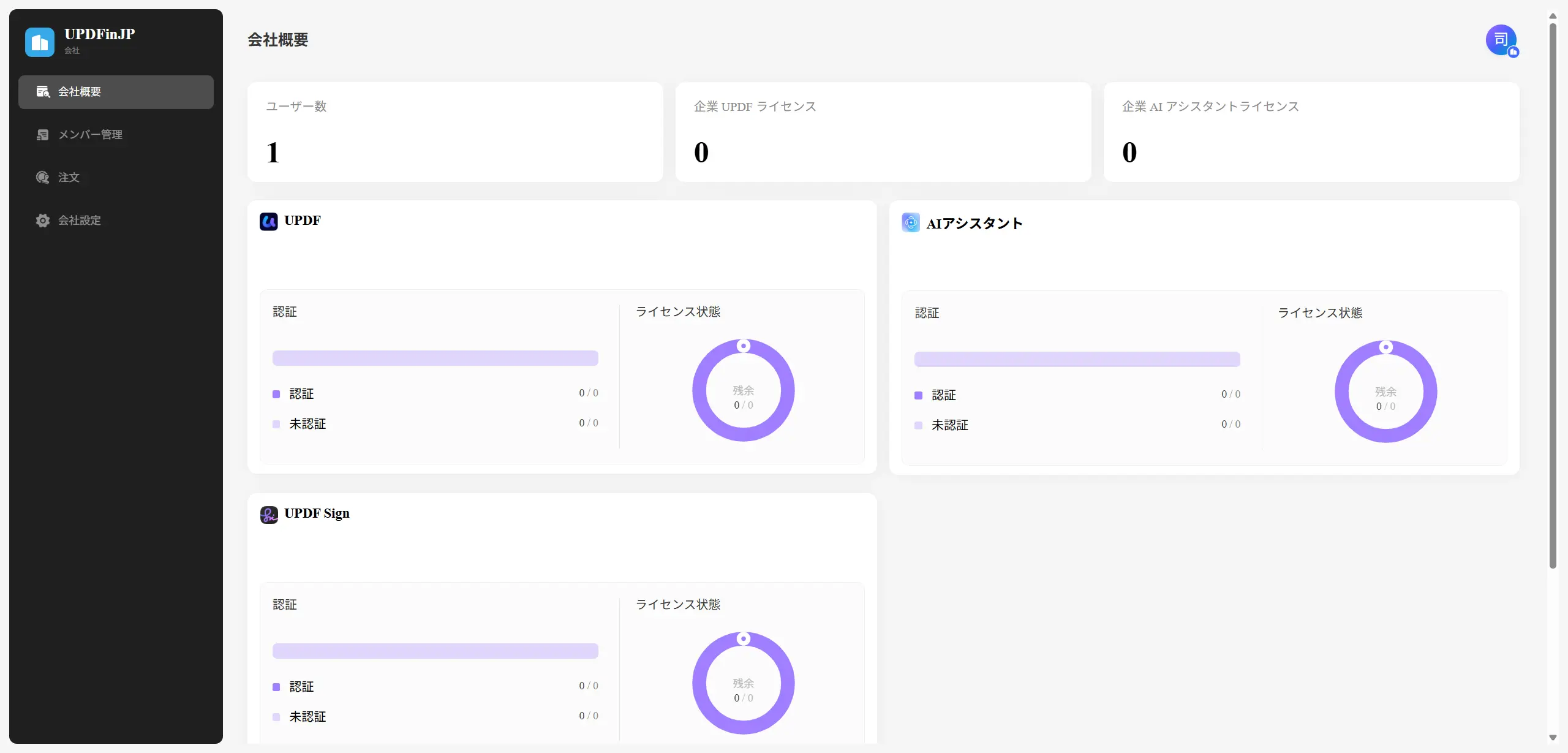
Task: Click the 企業 UPDF ライセンス card
Action: coord(883,132)
